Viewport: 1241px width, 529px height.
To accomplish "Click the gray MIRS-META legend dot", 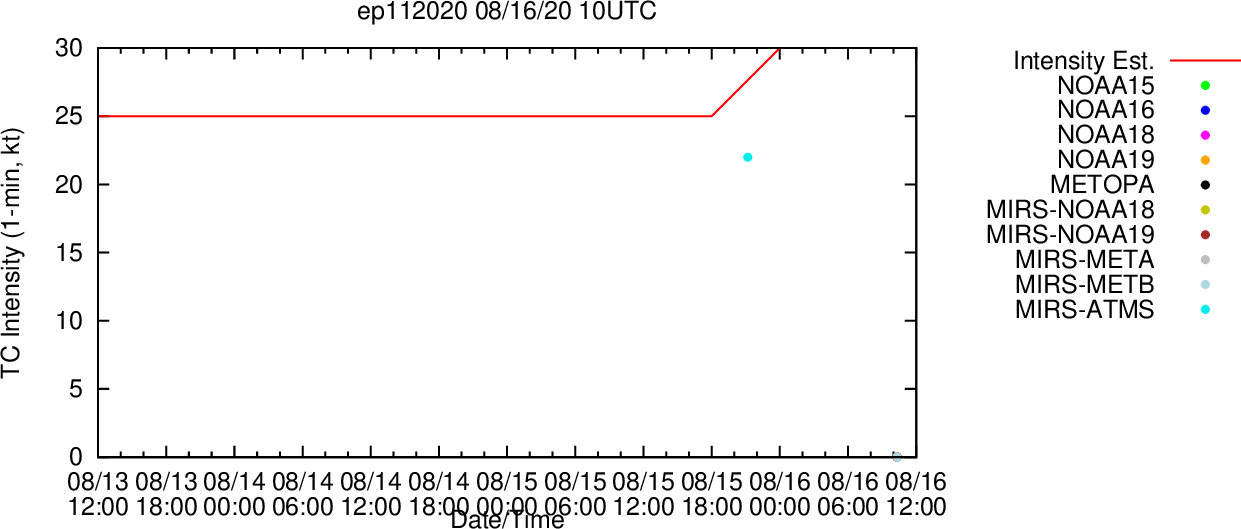I will click(1205, 260).
